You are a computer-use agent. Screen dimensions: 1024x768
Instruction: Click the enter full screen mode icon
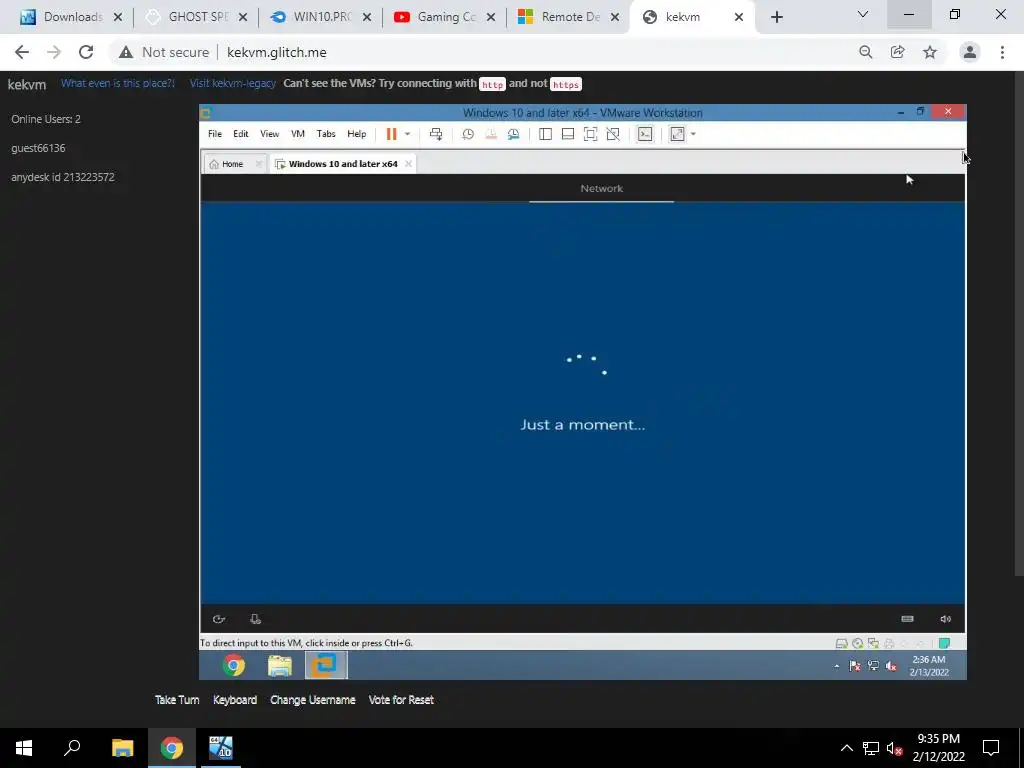590,134
